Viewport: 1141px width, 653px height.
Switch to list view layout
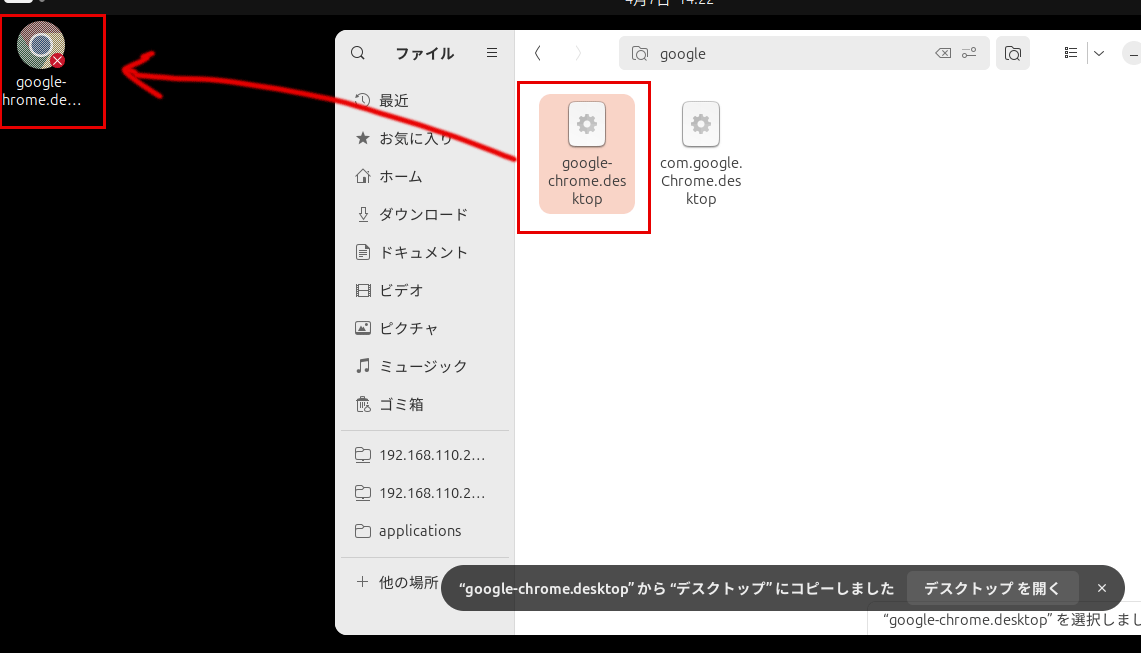tap(1071, 53)
